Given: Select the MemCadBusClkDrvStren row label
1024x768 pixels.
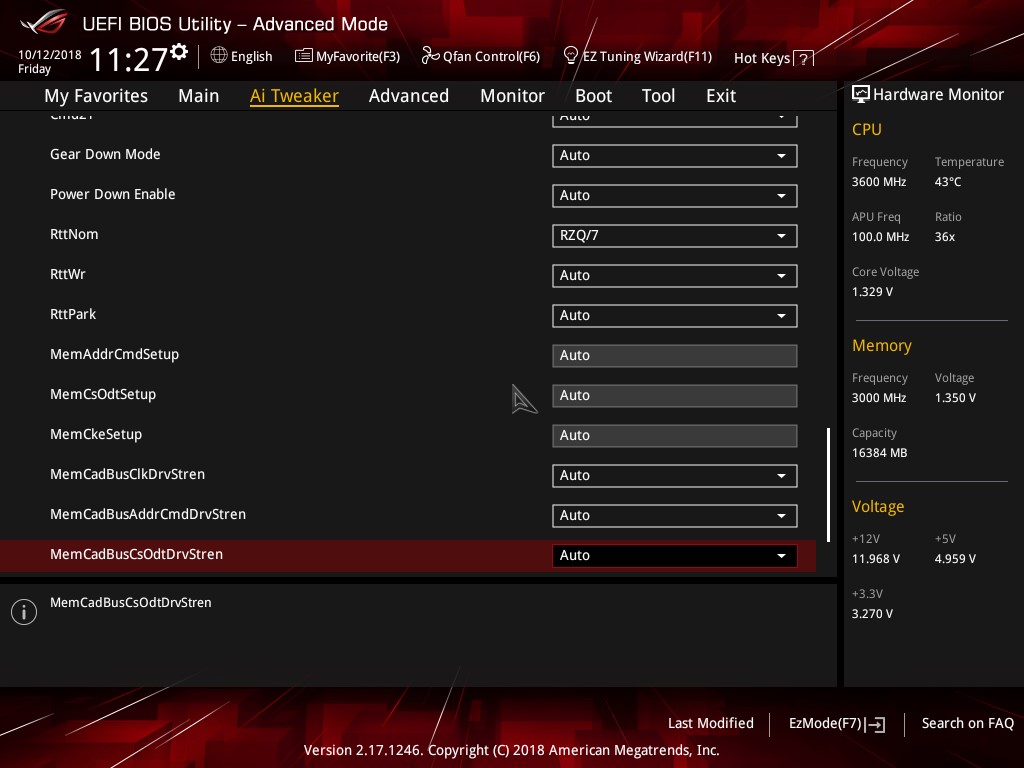Looking at the screenshot, I should (127, 474).
